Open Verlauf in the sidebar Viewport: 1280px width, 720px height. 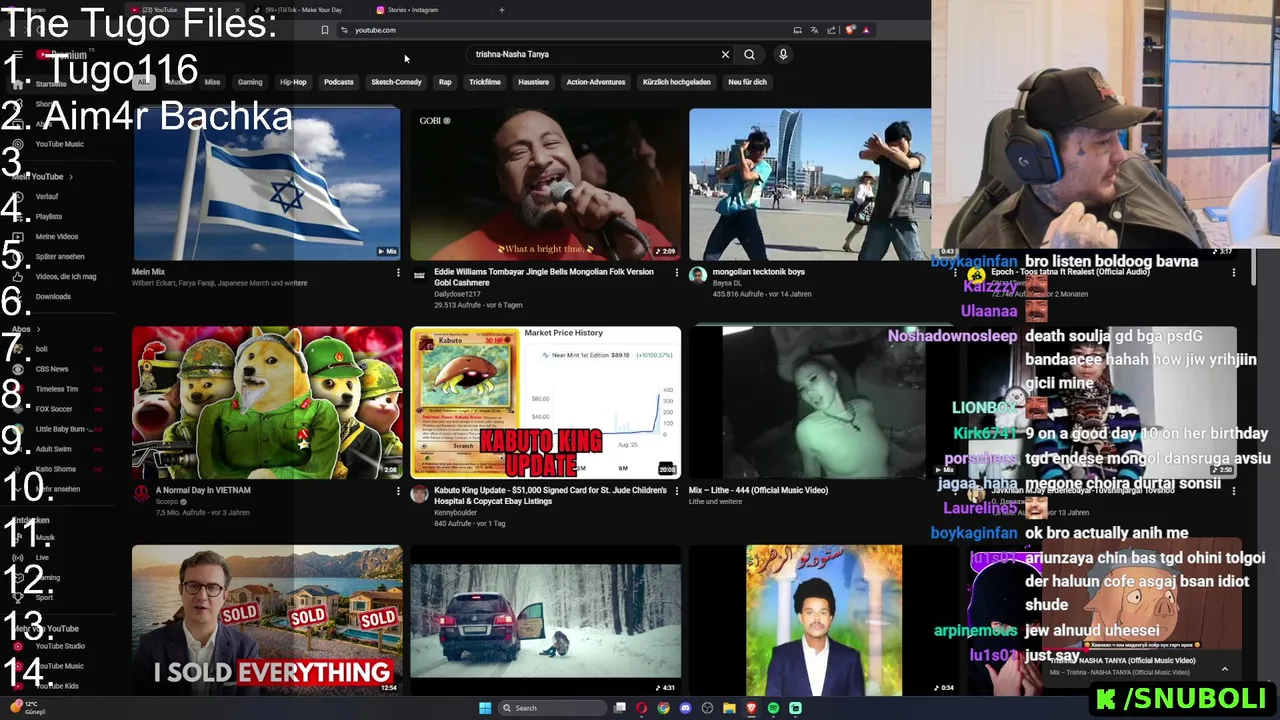pyautogui.click(x=47, y=197)
